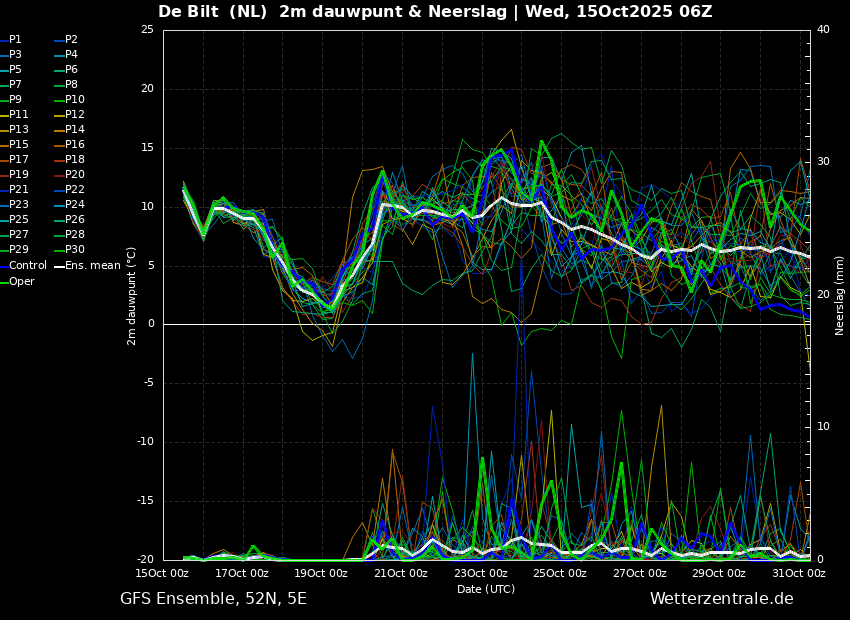Click the Date (UTC) axis title

pos(486,589)
